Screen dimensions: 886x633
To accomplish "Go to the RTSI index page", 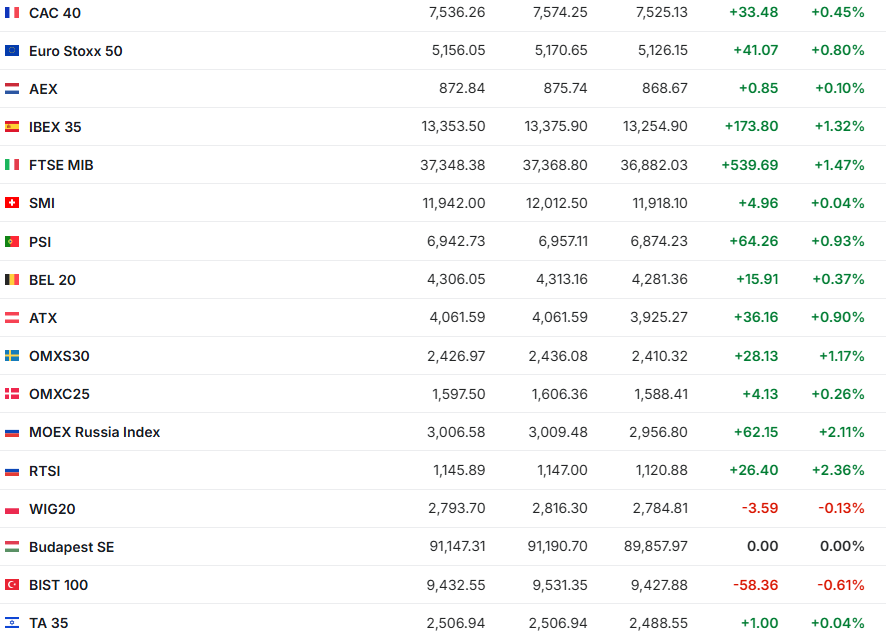I will point(45,471).
